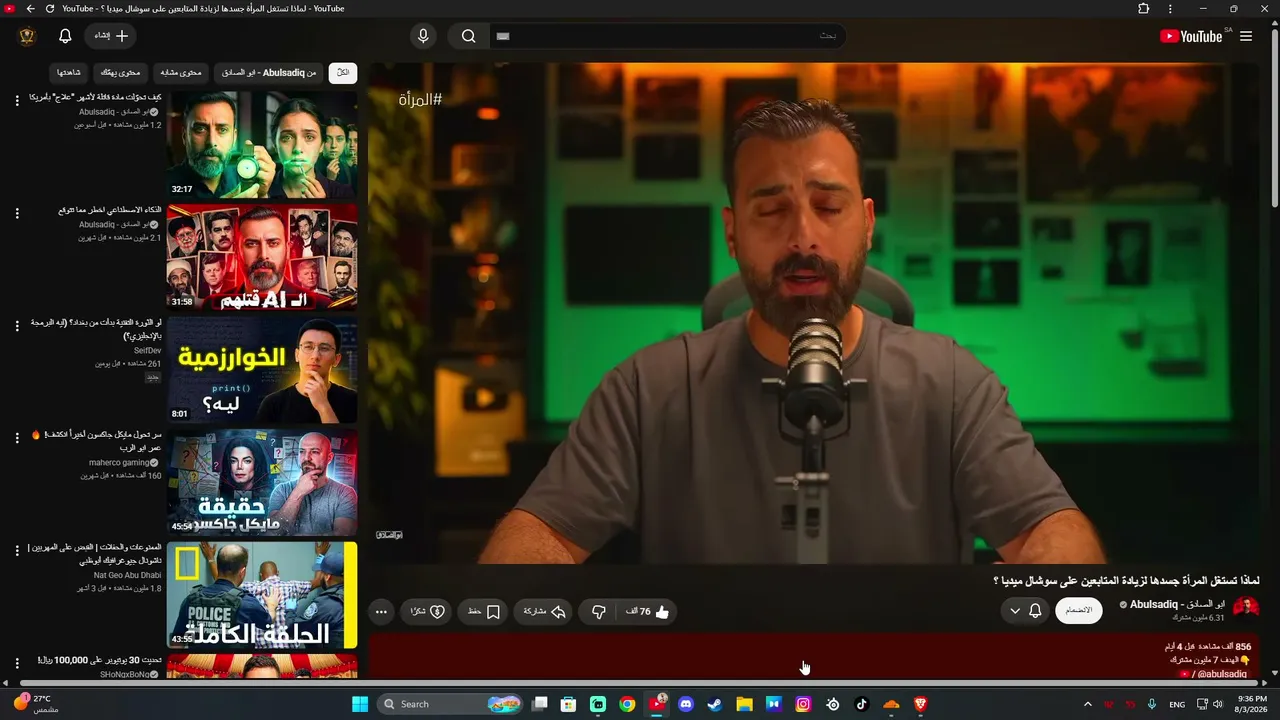Open TikTok from the taskbar
The width and height of the screenshot is (1280, 720).
coord(862,704)
